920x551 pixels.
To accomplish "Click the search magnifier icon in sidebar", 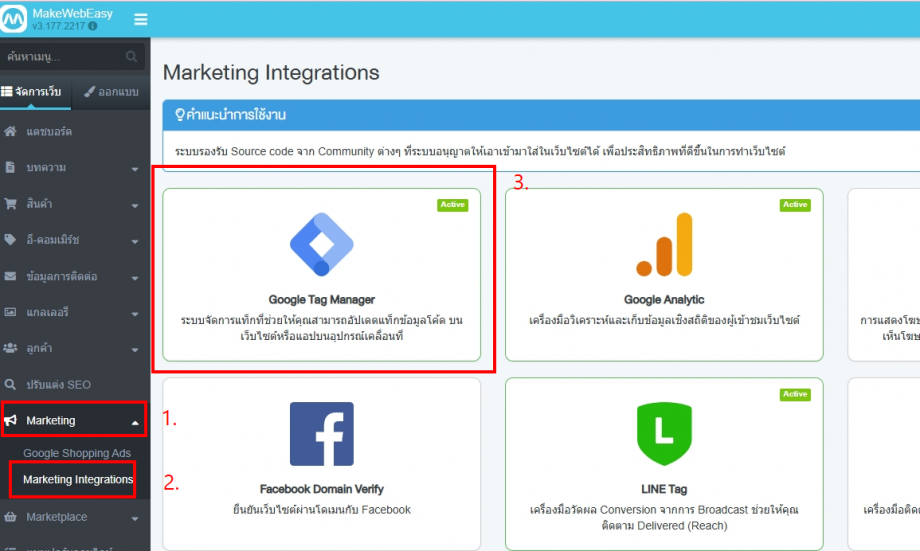I will click(131, 56).
